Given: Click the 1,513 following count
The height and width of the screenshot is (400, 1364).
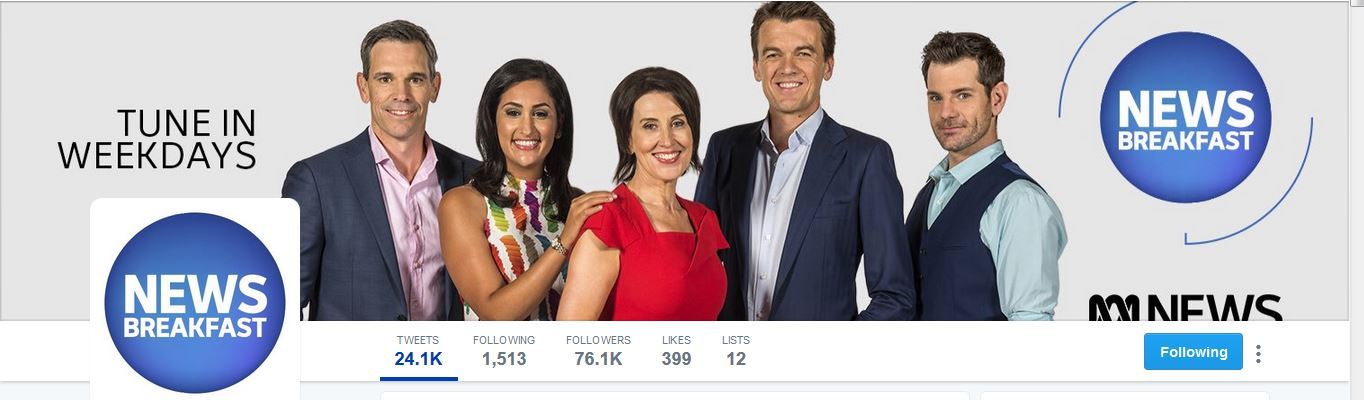Looking at the screenshot, I should tap(504, 359).
